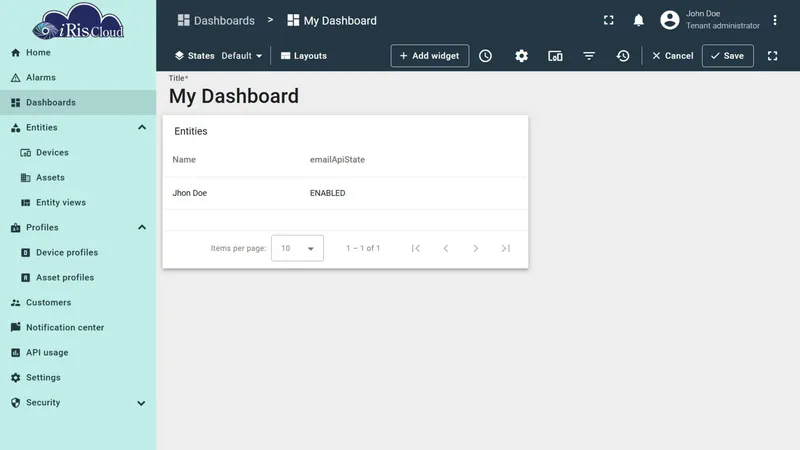Open John Doe user avatar

pyautogui.click(x=670, y=20)
